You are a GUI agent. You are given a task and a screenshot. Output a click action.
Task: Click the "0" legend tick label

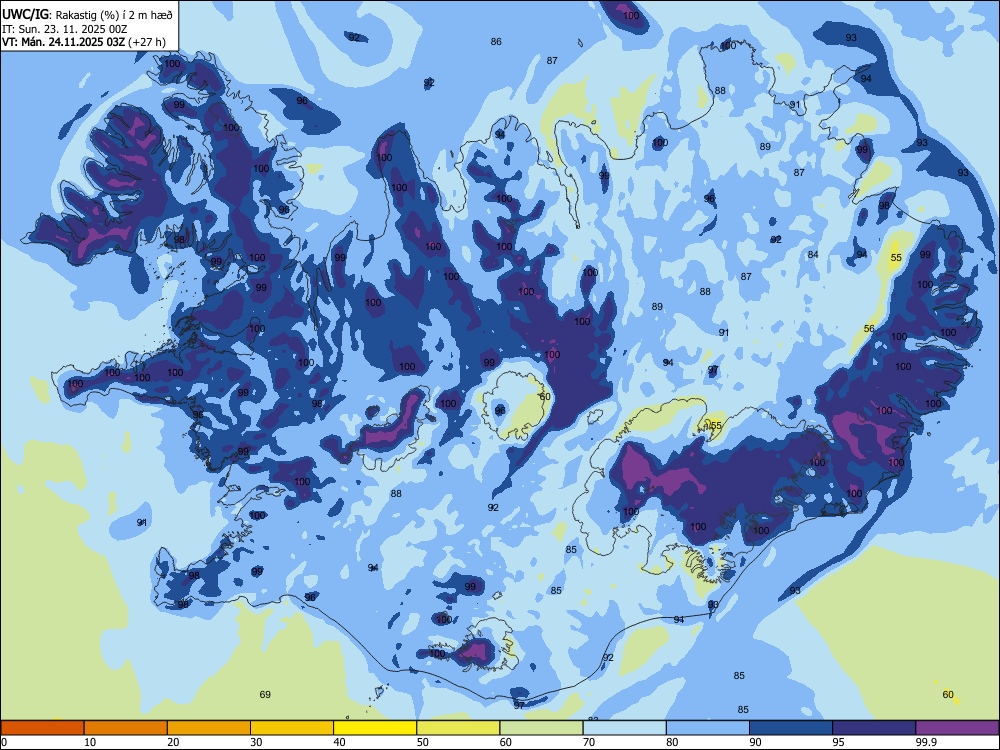4,742
